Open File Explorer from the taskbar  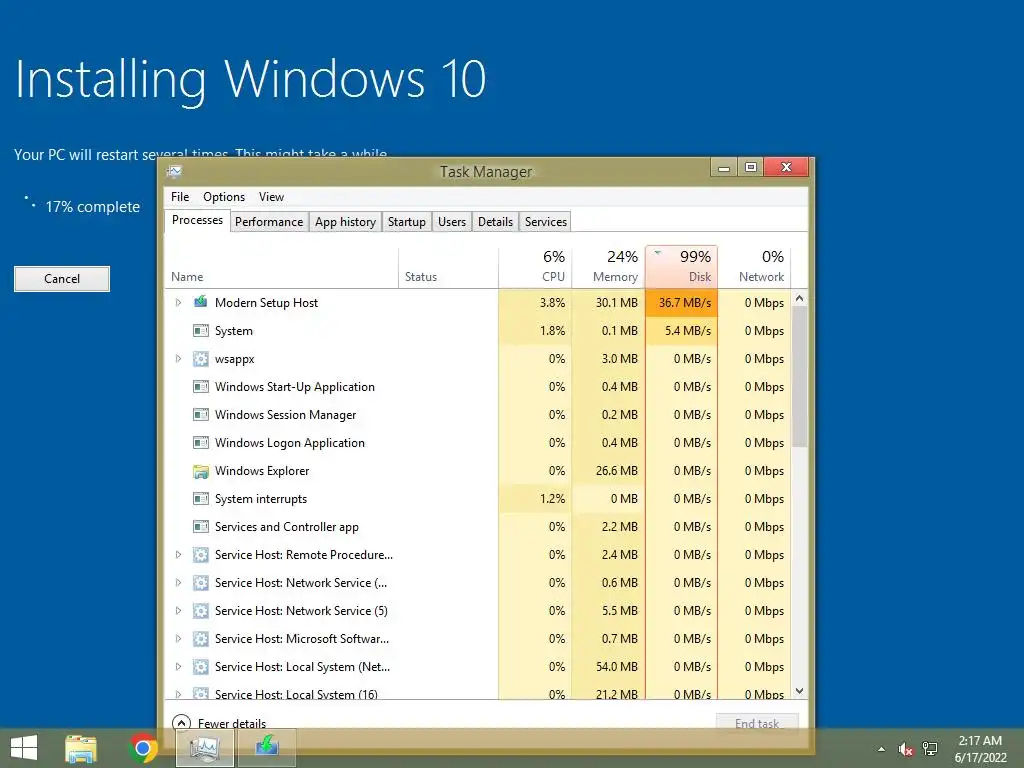pos(81,748)
